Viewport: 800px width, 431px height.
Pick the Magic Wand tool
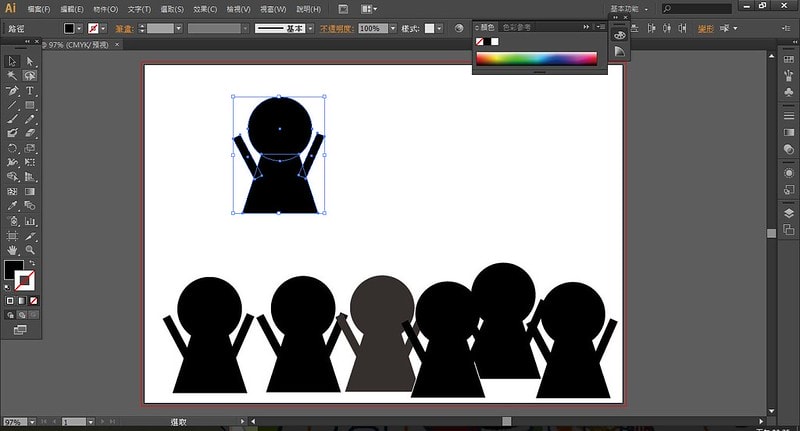tap(12, 75)
